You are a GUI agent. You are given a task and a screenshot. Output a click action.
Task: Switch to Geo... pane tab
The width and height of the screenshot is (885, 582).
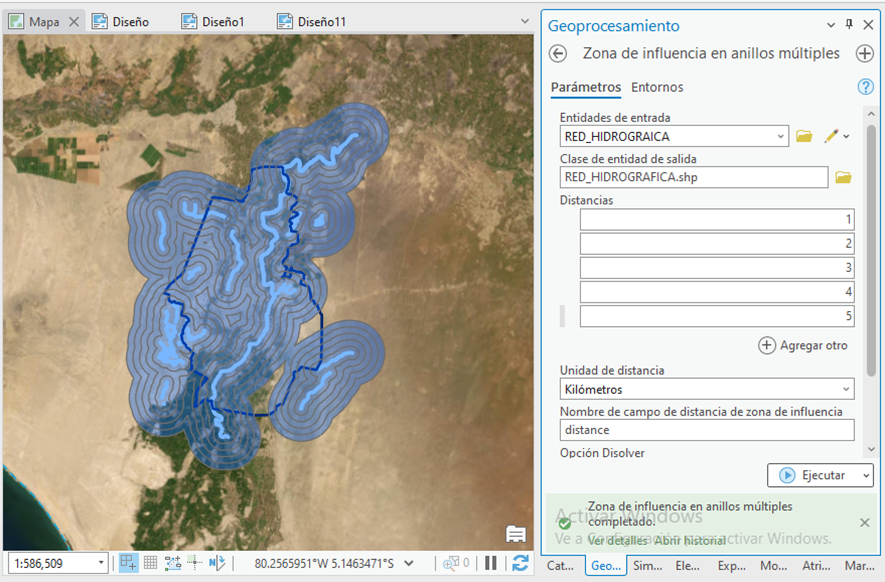[x=606, y=566]
